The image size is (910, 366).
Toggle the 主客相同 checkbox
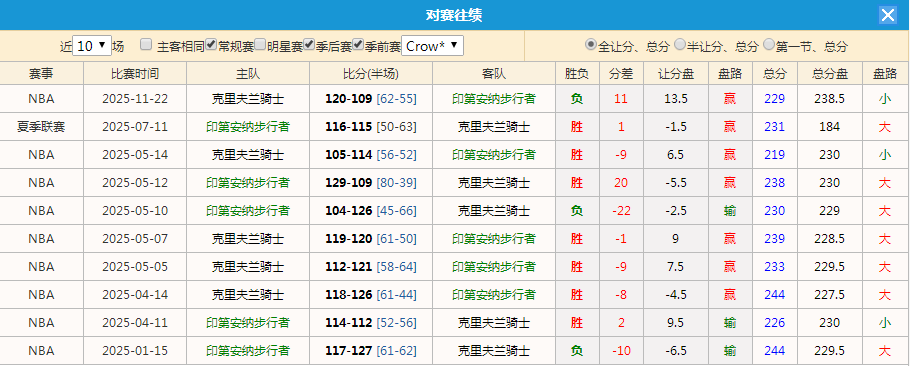coord(146,45)
